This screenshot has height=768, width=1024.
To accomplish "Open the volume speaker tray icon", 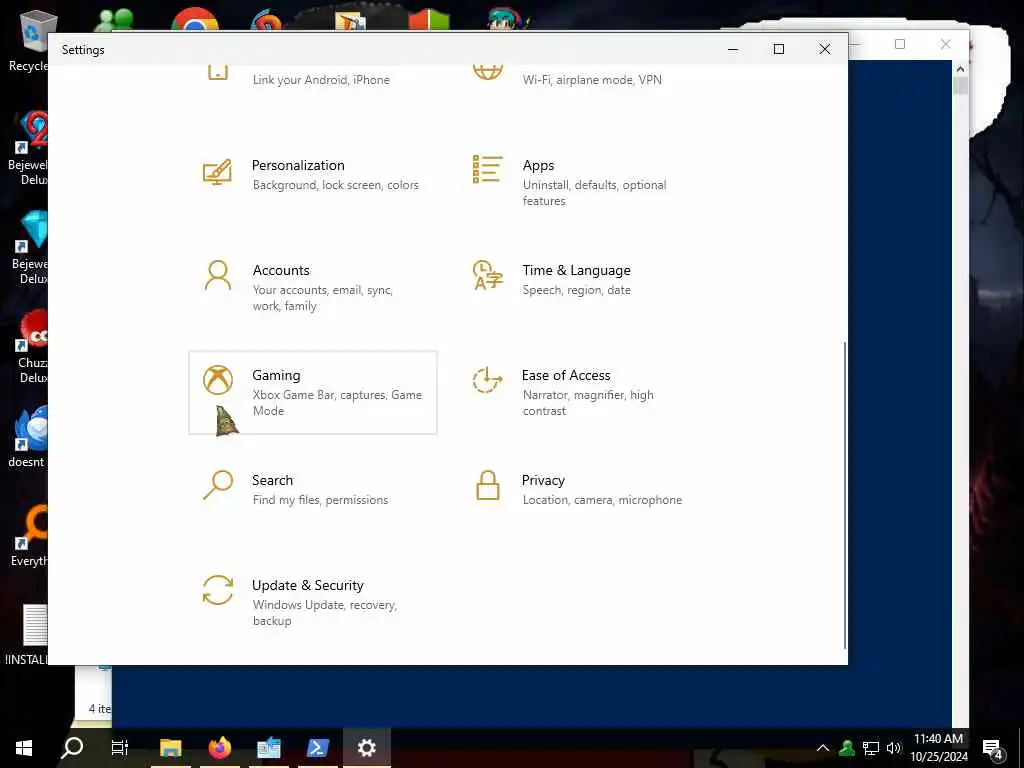I will [x=894, y=748].
